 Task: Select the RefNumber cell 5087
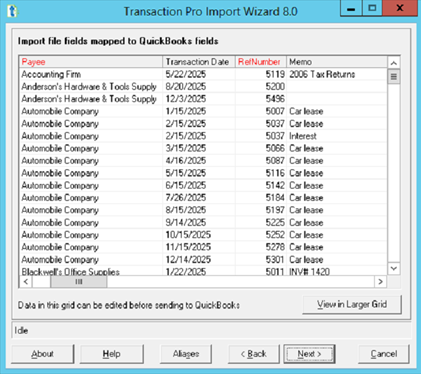coord(261,161)
